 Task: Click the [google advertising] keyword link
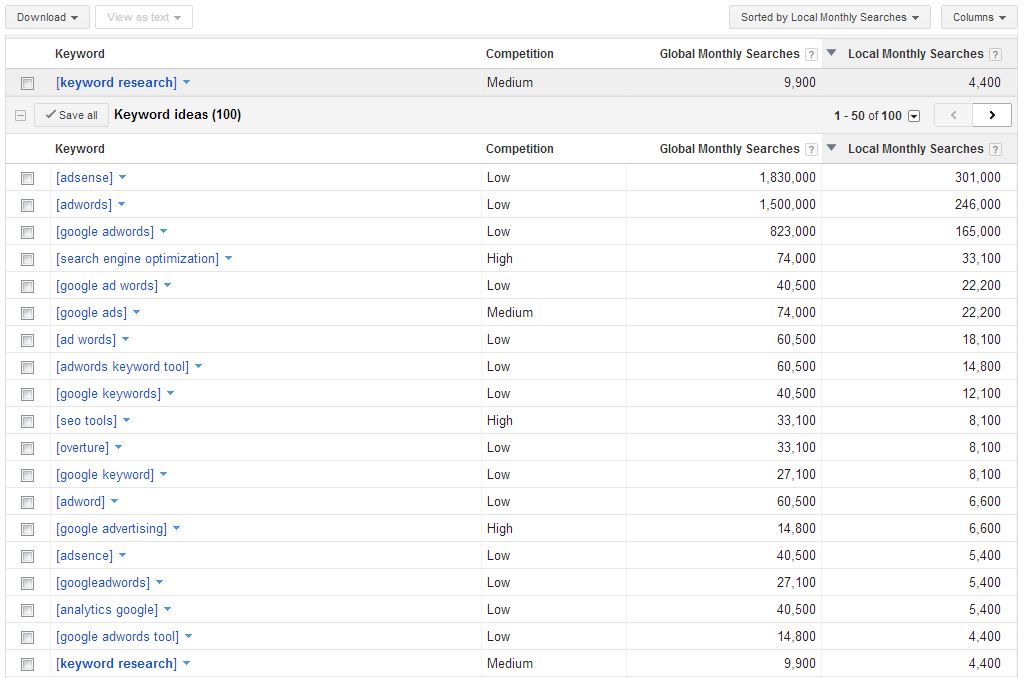coord(111,528)
